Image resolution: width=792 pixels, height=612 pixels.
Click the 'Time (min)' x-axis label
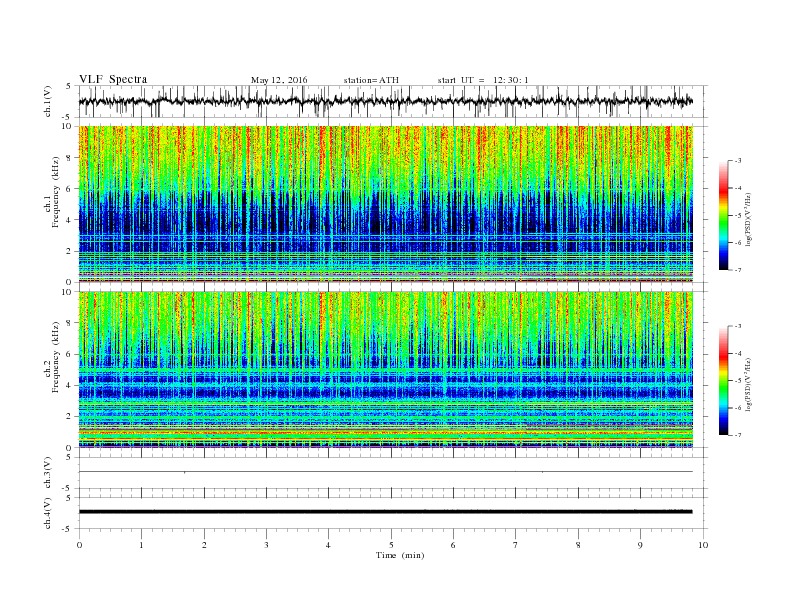click(x=400, y=555)
